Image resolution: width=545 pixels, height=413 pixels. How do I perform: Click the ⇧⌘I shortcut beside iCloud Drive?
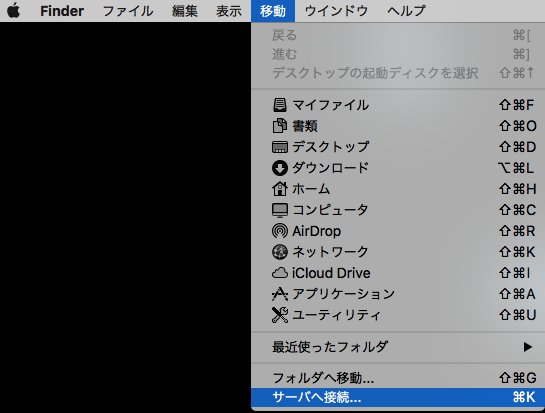pos(515,273)
